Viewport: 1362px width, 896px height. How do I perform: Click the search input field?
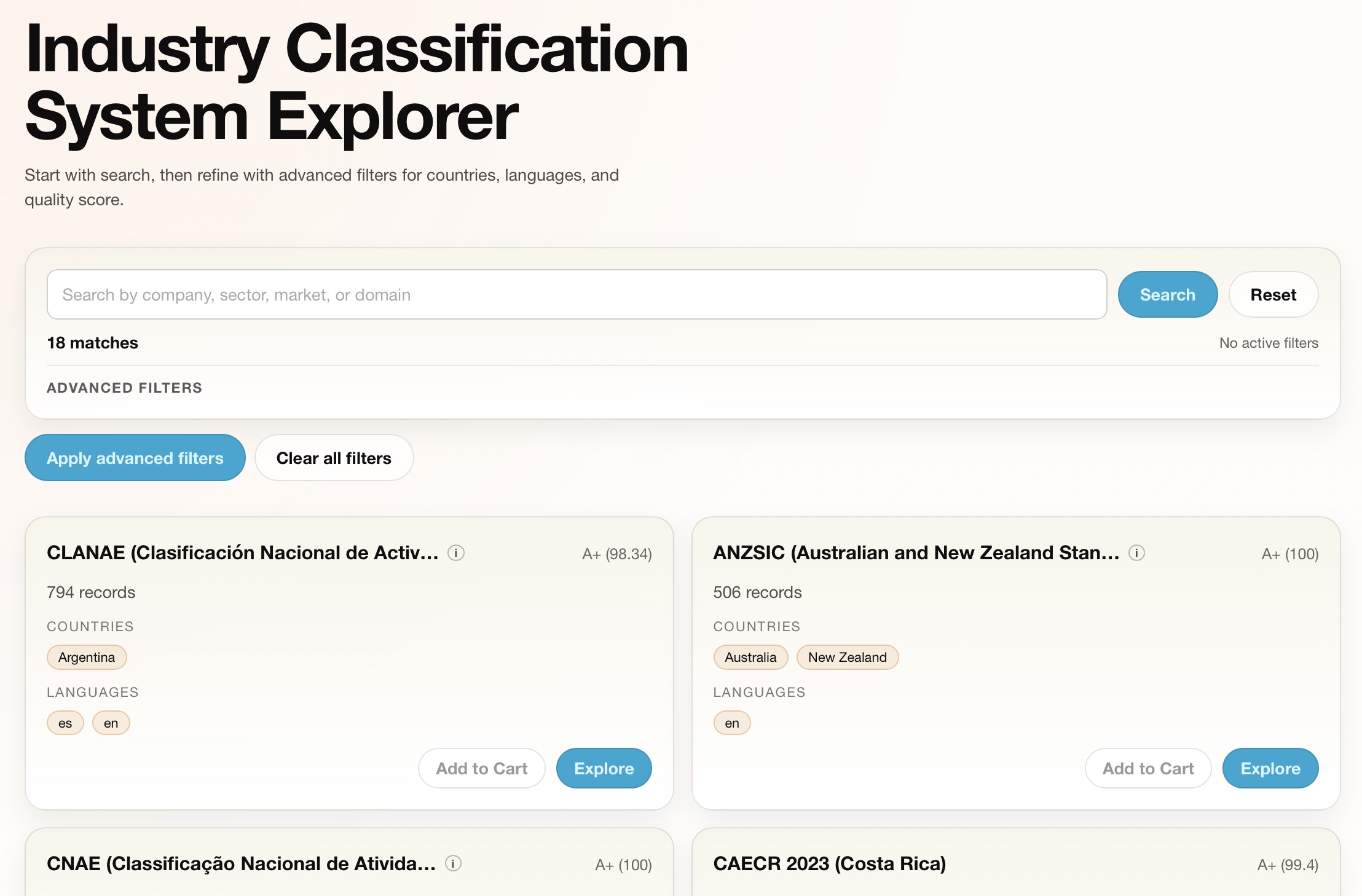tap(577, 294)
